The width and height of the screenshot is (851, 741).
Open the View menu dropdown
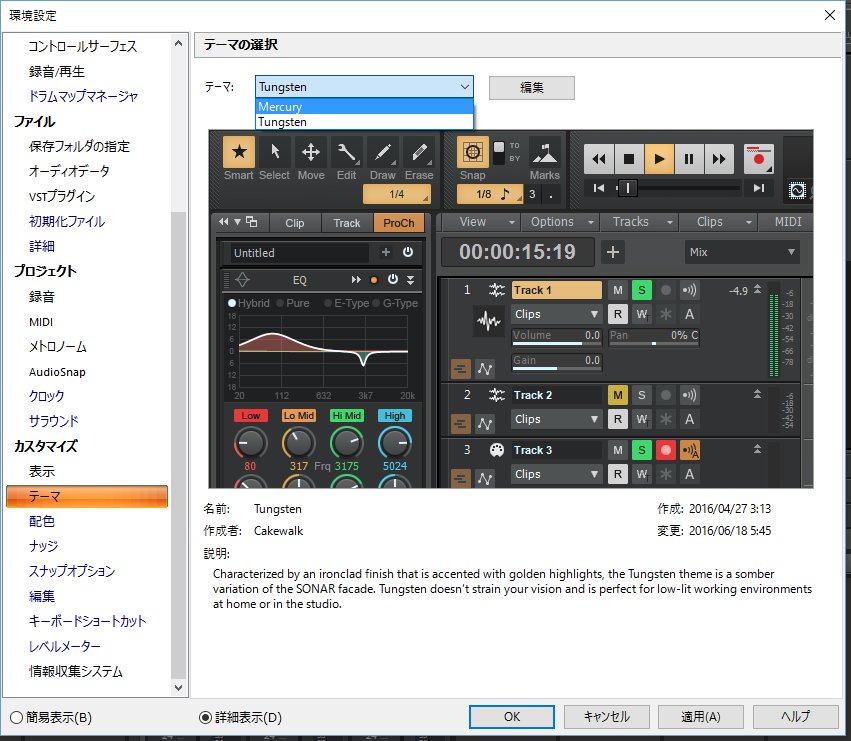coord(480,222)
